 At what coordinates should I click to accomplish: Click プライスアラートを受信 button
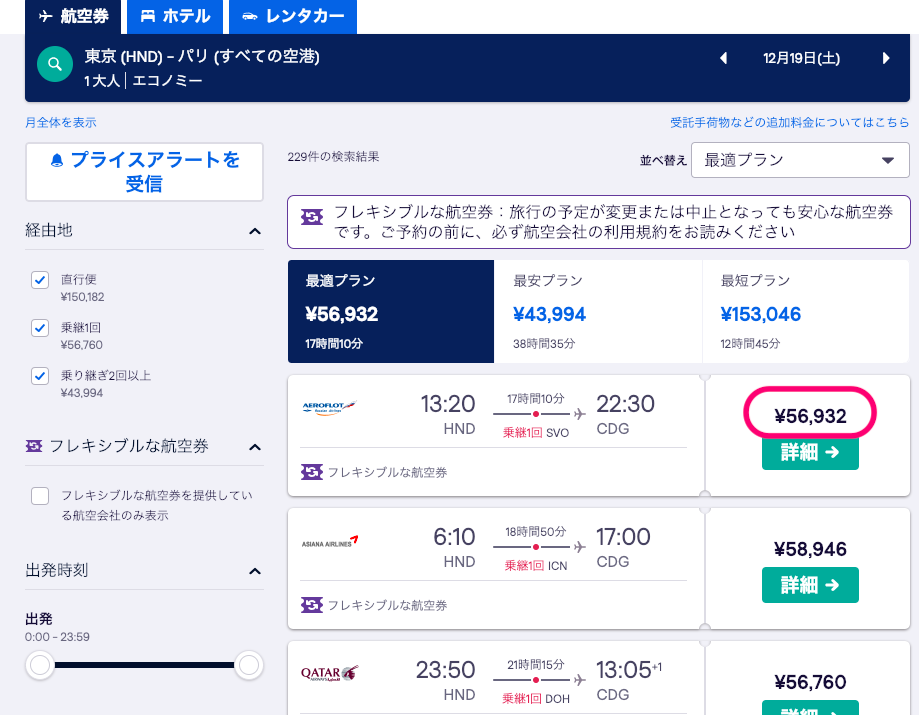144,172
